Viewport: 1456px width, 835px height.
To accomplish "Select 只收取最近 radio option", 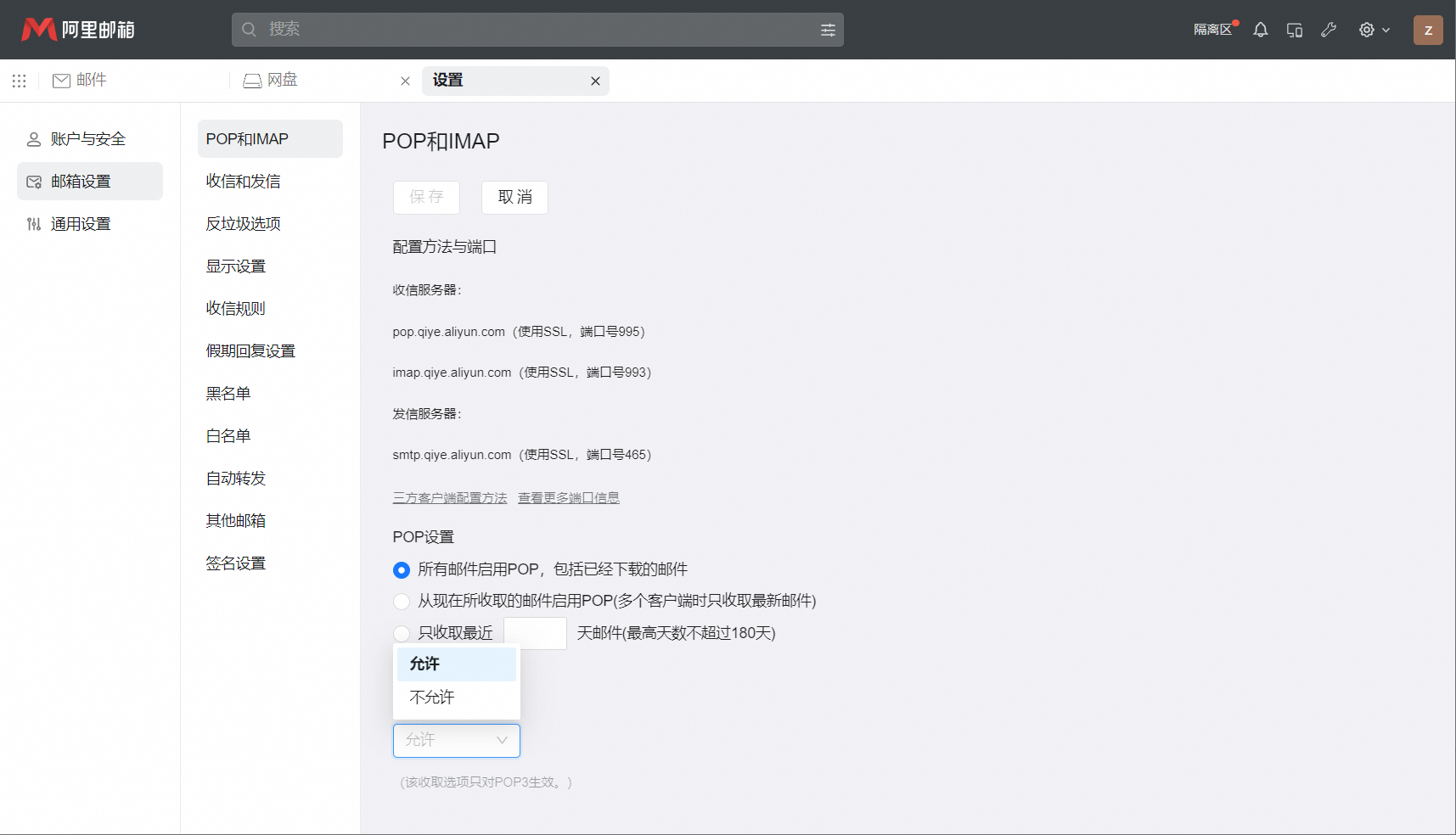I will [x=402, y=634].
